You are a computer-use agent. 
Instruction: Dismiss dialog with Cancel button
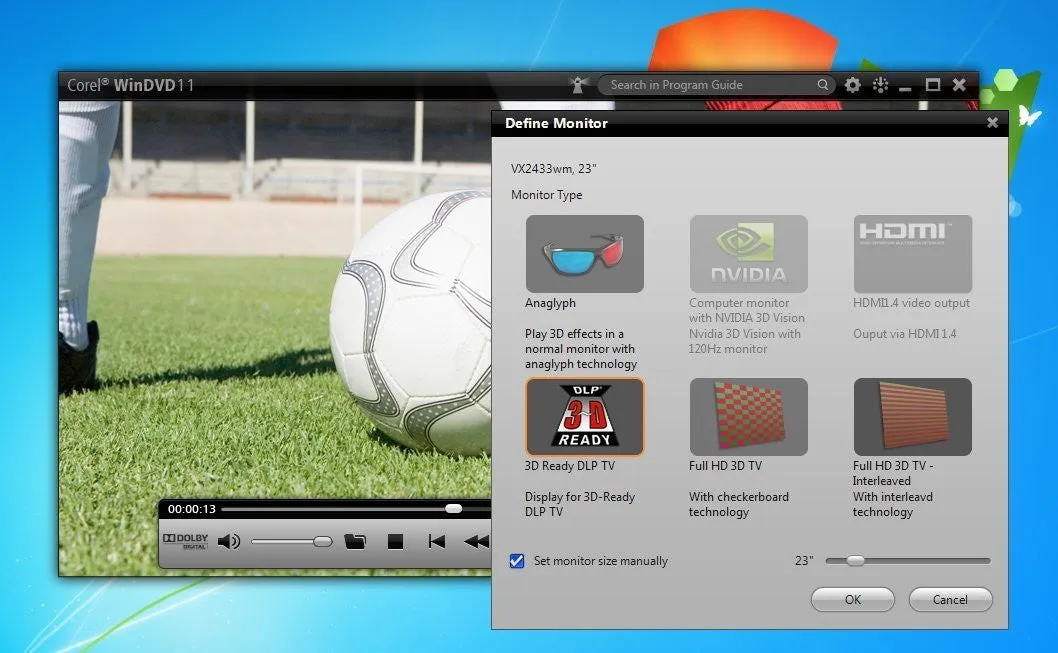point(950,599)
